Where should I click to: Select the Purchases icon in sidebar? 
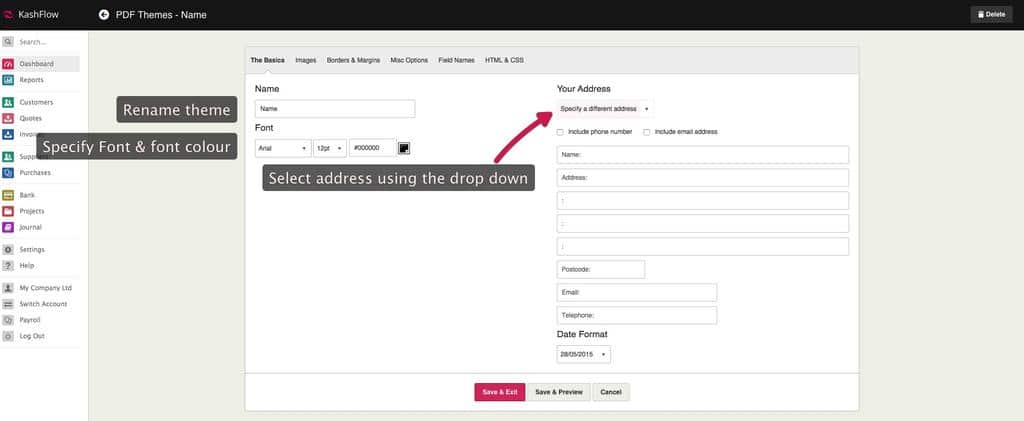[x=8, y=173]
